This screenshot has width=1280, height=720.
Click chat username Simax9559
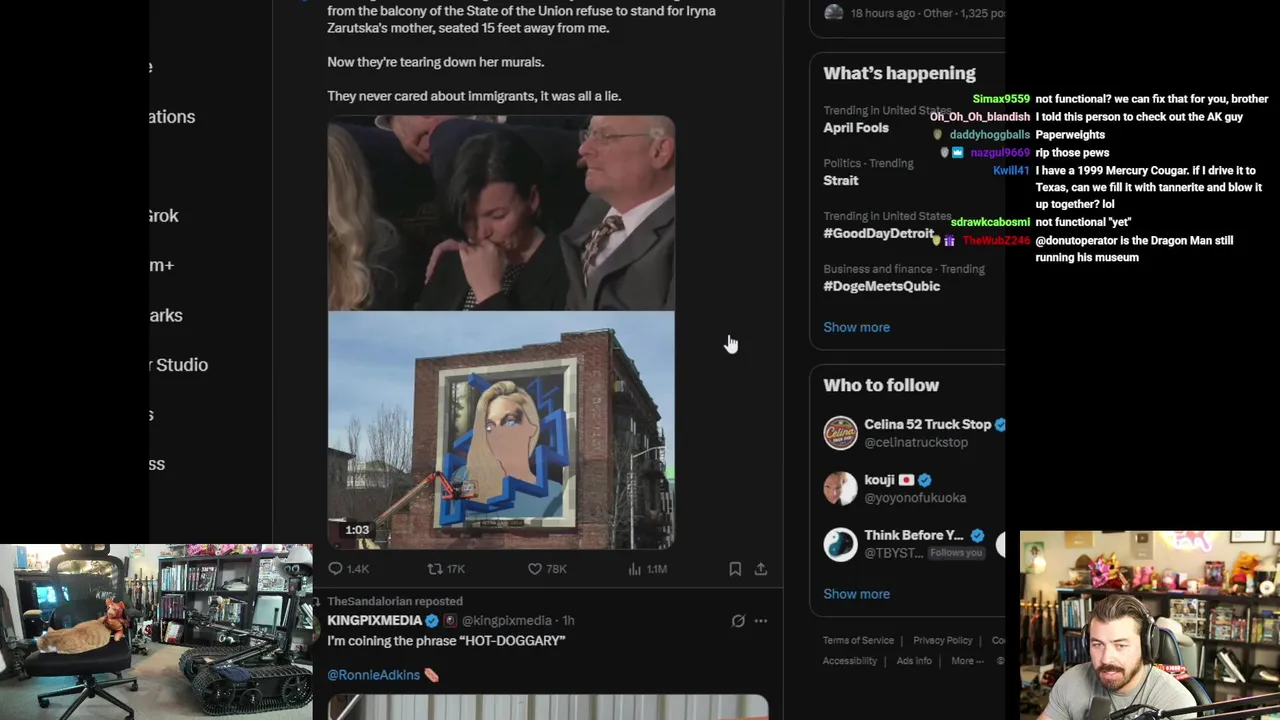point(1001,99)
